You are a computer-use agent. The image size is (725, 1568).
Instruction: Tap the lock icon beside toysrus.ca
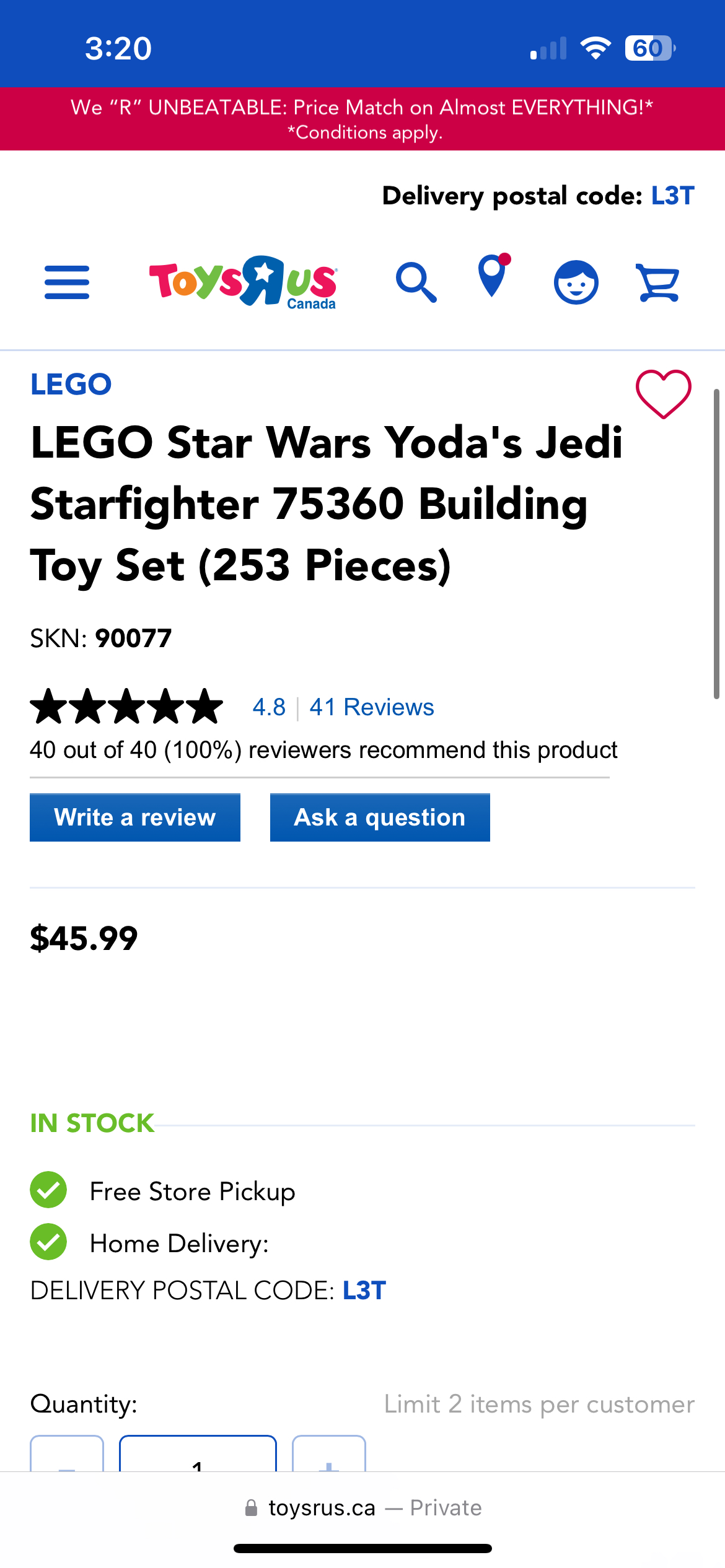click(251, 1508)
